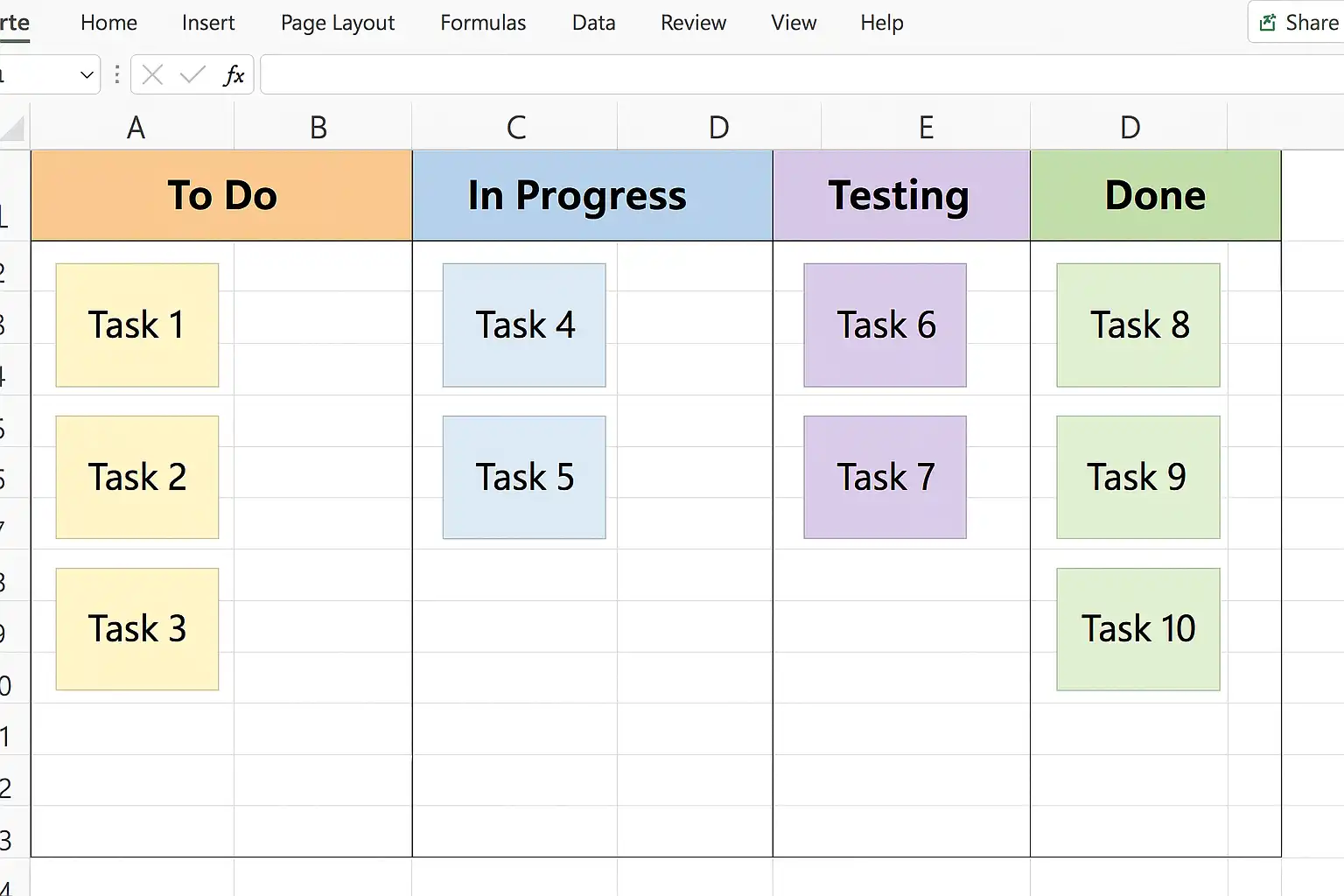Click the enter checkmark formula icon
1344x896 pixels.
(x=192, y=75)
